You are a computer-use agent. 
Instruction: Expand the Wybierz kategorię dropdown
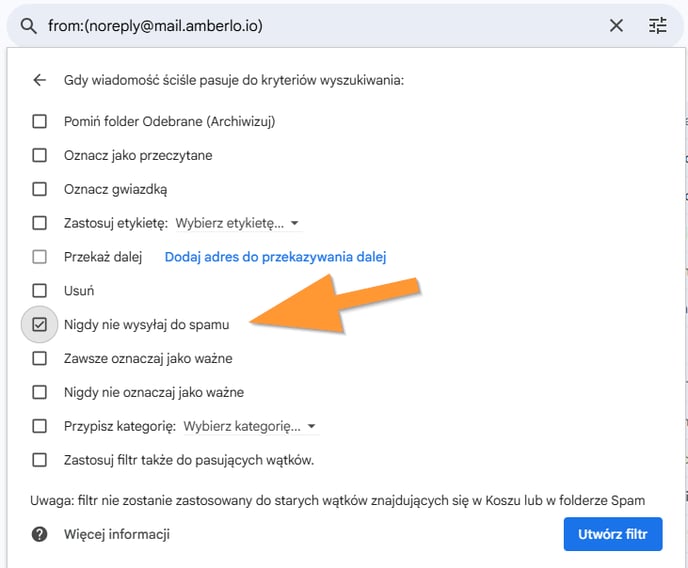[250, 426]
